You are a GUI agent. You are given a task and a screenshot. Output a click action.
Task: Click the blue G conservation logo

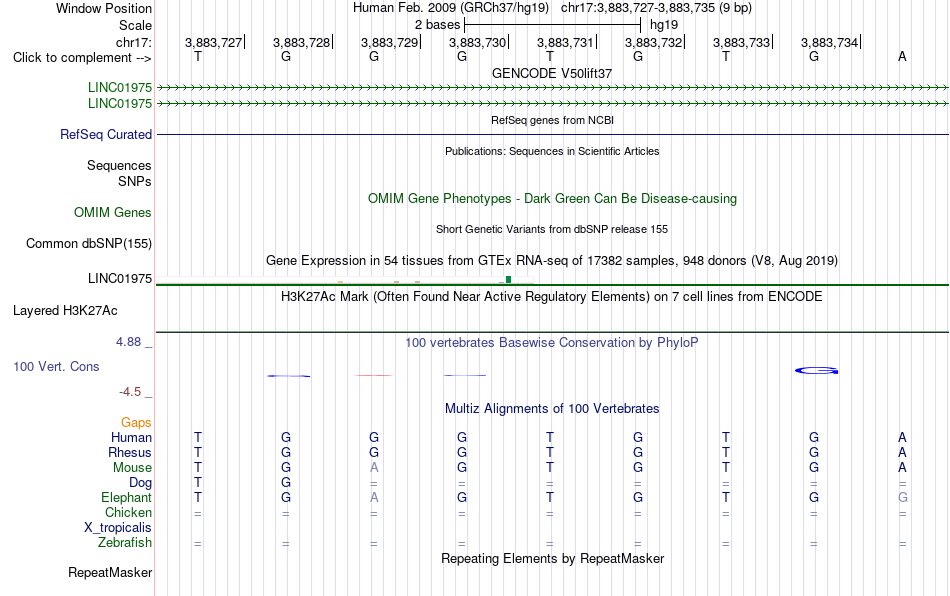[817, 371]
